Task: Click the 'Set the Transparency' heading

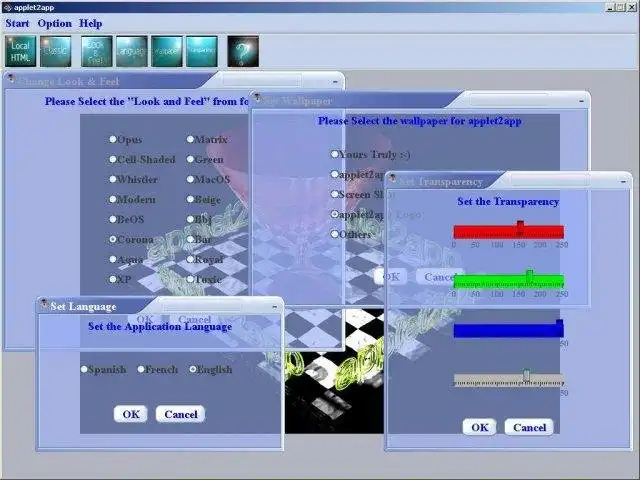Action: pyautogui.click(x=508, y=202)
